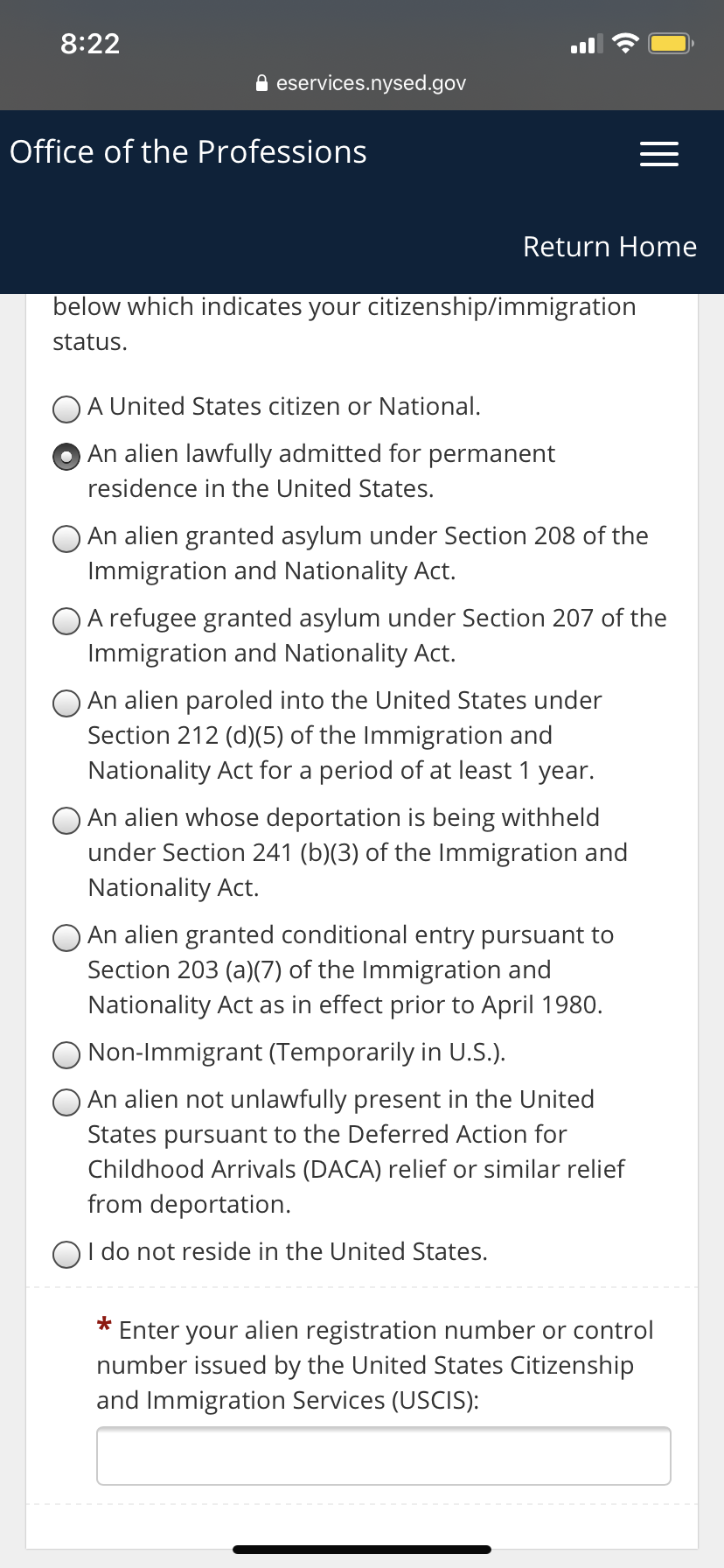Tap the cellular signal bars icon
The width and height of the screenshot is (724, 1568).
click(586, 44)
